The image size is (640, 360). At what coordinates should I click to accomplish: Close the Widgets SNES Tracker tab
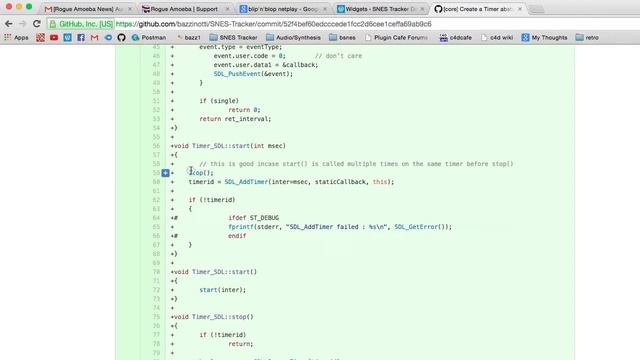[422, 9]
